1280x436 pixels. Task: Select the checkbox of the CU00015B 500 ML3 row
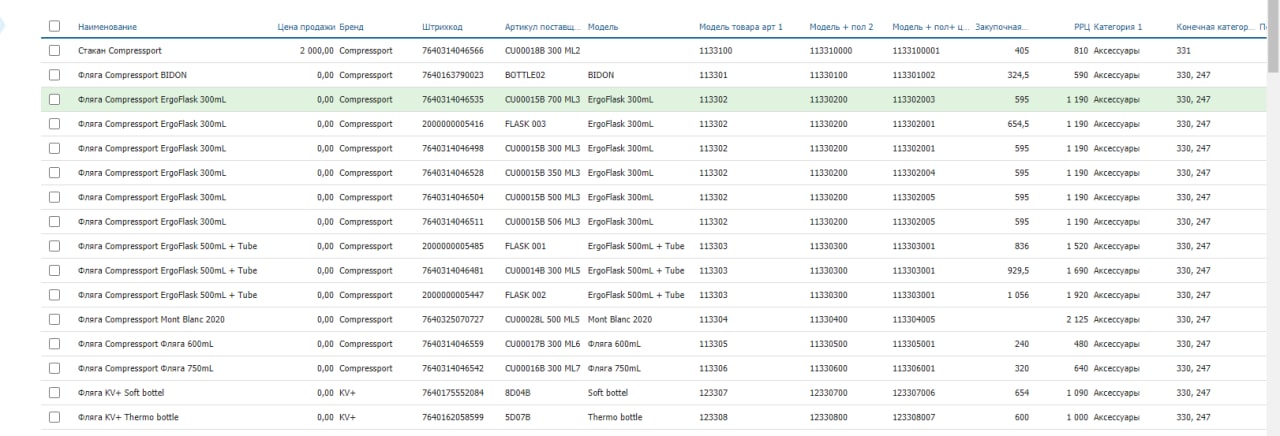[x=55, y=197]
